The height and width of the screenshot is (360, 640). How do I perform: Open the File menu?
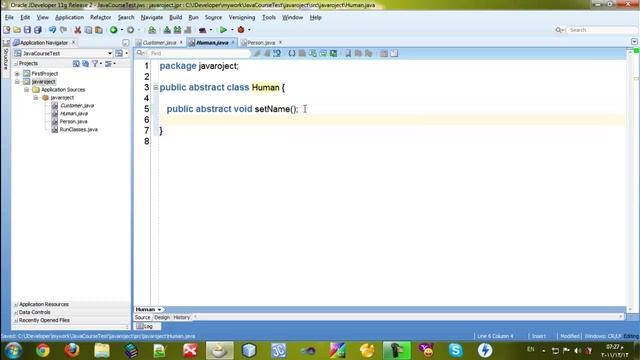pos(9,18)
